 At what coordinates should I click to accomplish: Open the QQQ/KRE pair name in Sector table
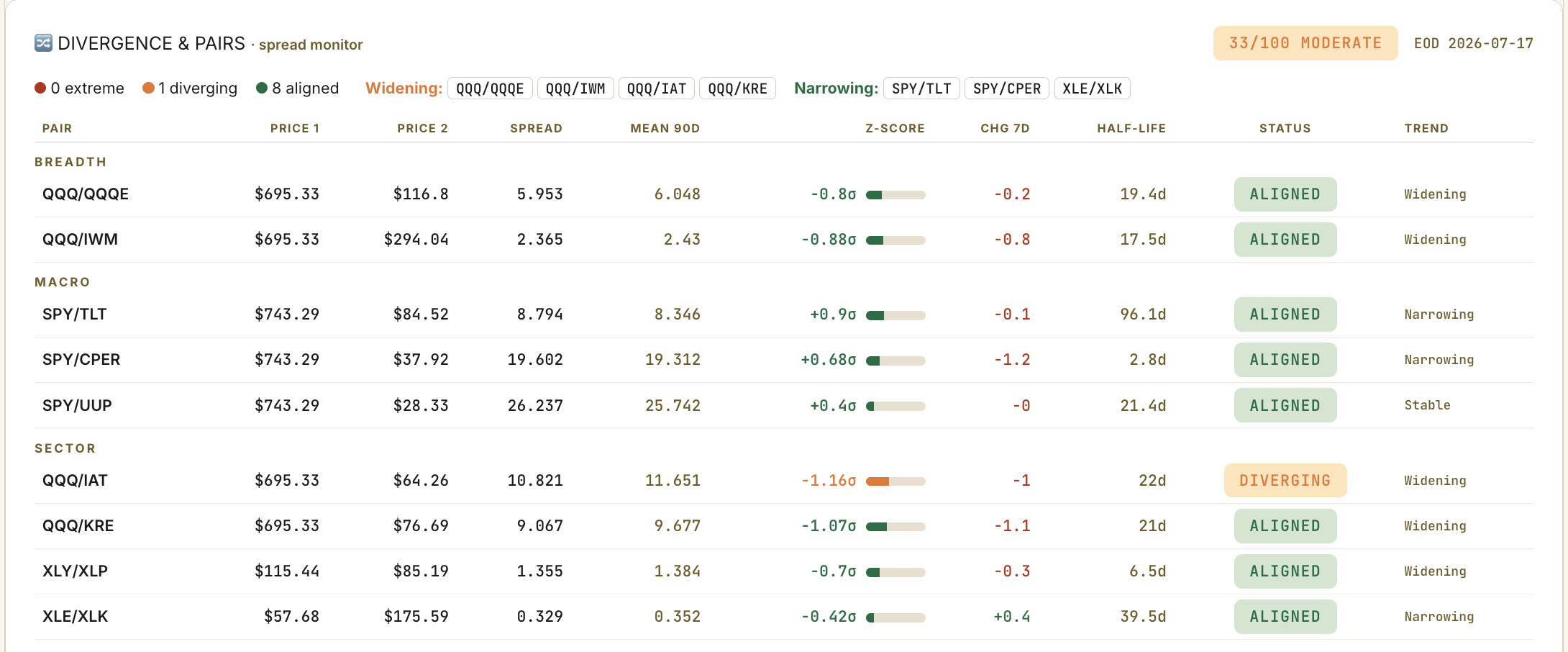click(78, 526)
